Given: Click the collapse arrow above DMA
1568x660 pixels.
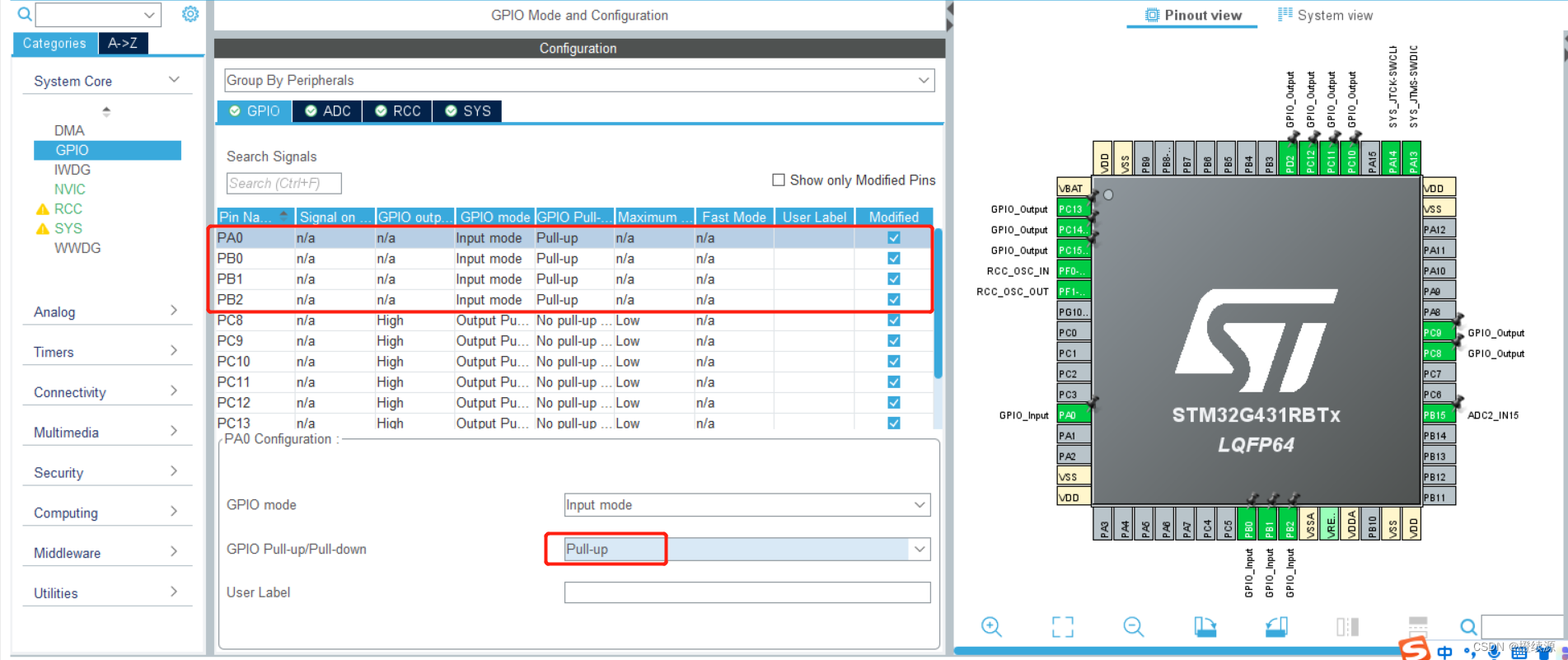Looking at the screenshot, I should (x=106, y=110).
